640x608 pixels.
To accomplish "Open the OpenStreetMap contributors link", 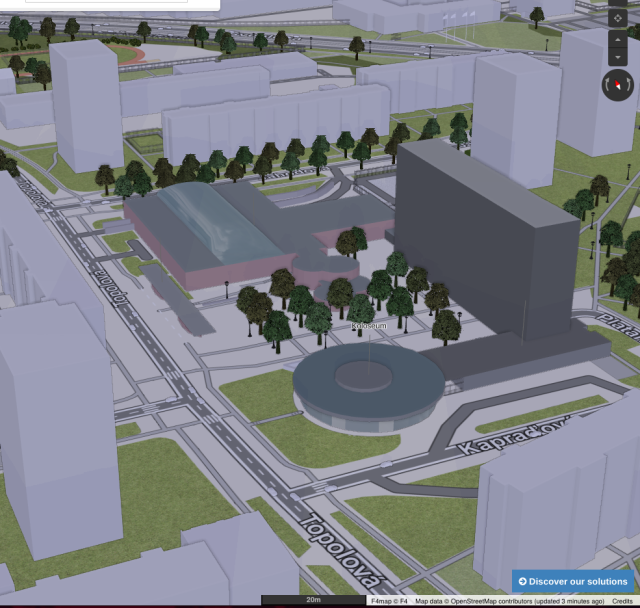I will point(478,602).
